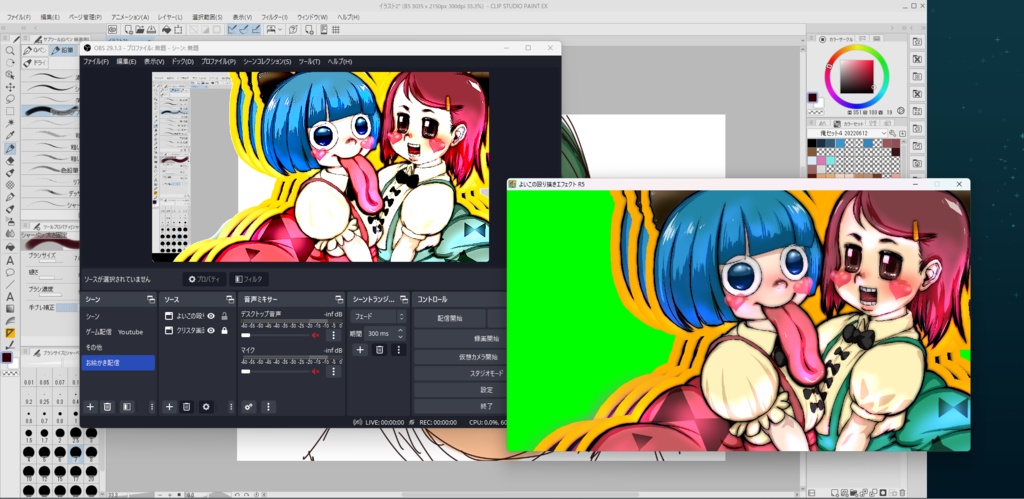Toggle visibility eye of クリスタ画面 source in OBS
This screenshot has height=499, width=1024.
coord(211,330)
